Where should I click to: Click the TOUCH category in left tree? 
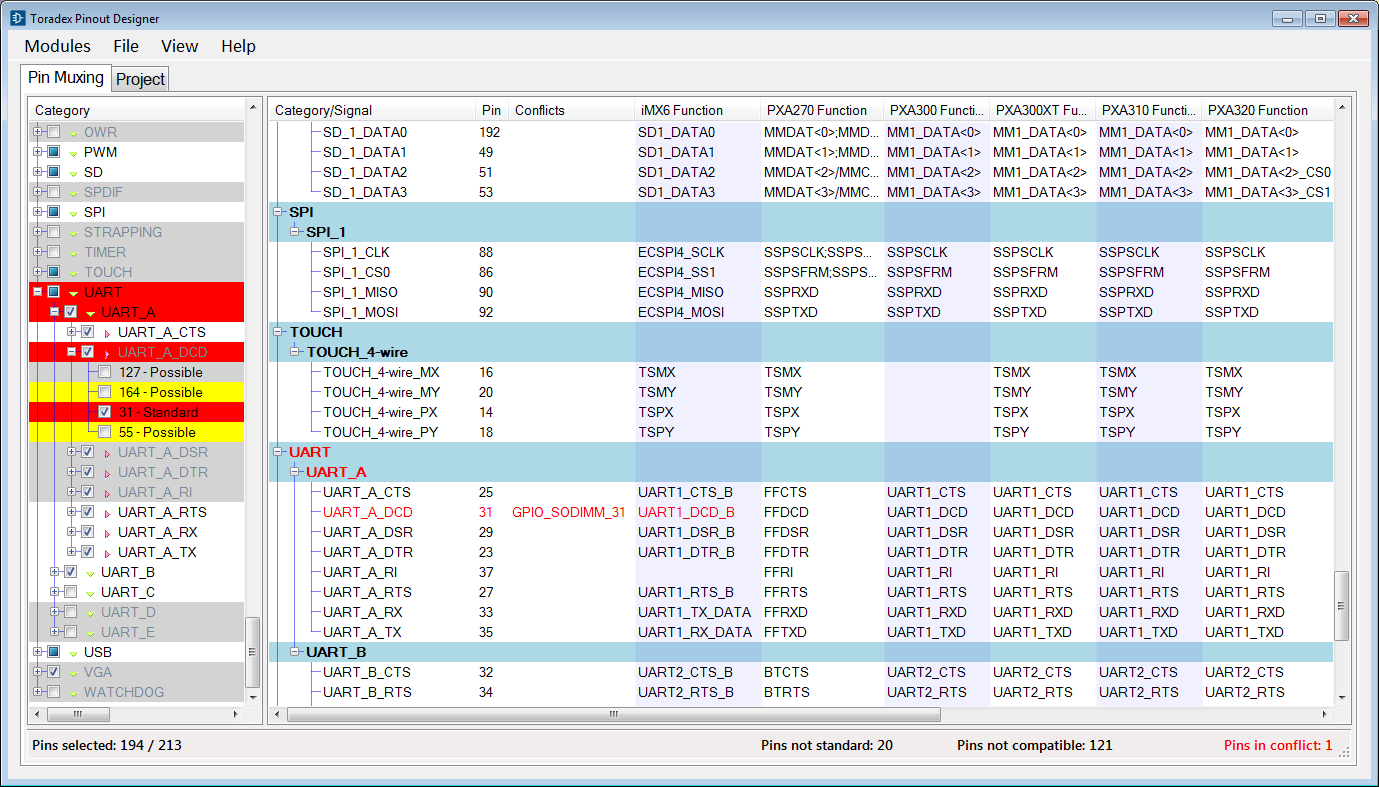pos(108,272)
